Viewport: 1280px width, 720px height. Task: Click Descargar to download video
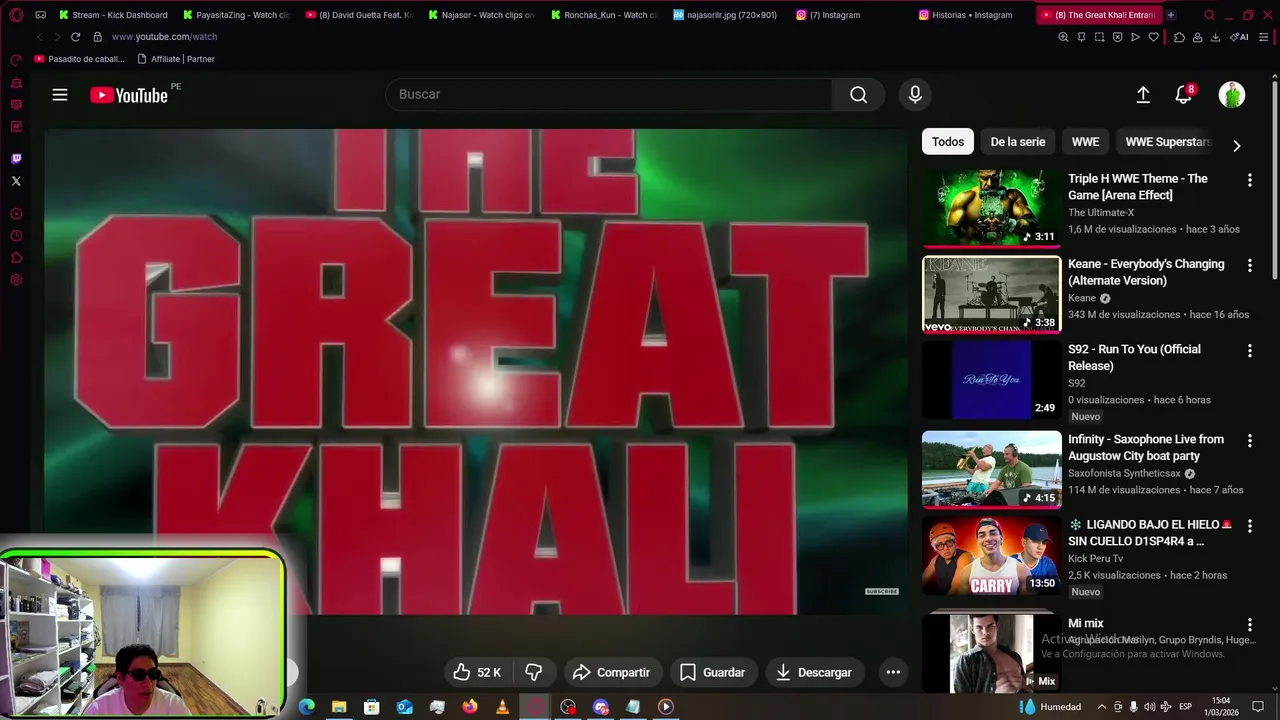click(814, 672)
